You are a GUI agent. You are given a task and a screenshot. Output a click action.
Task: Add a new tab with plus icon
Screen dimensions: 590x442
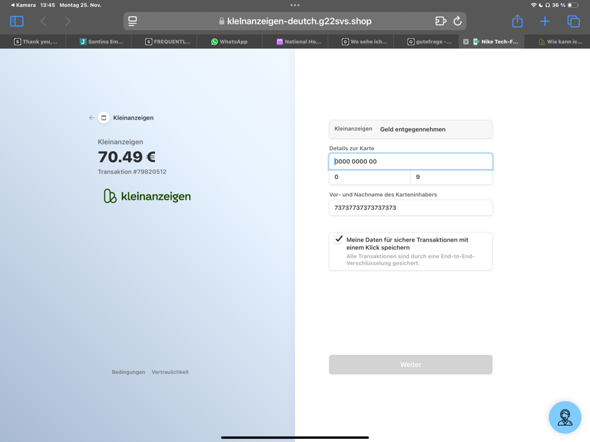[545, 21]
